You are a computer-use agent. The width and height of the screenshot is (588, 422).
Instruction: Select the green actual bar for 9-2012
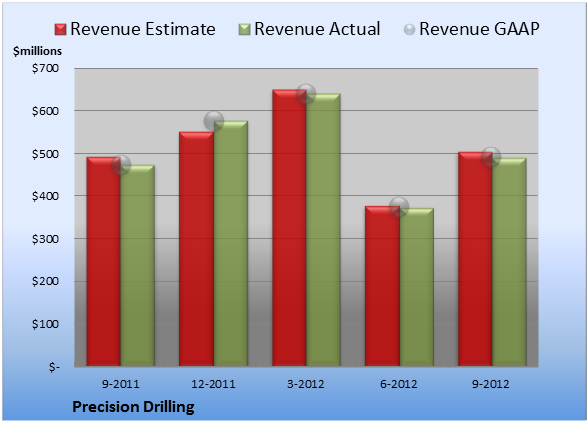tap(509, 262)
